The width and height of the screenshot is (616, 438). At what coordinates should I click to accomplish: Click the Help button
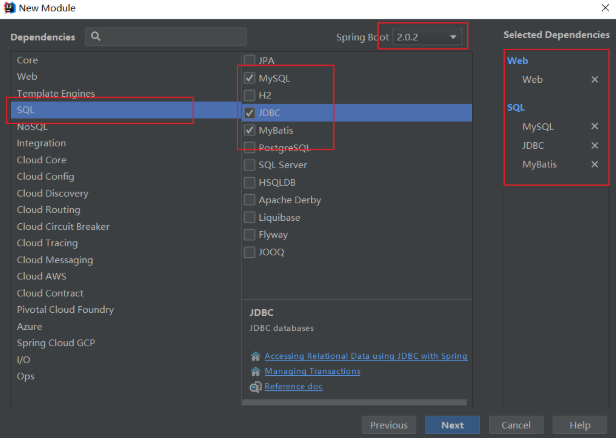click(x=579, y=425)
